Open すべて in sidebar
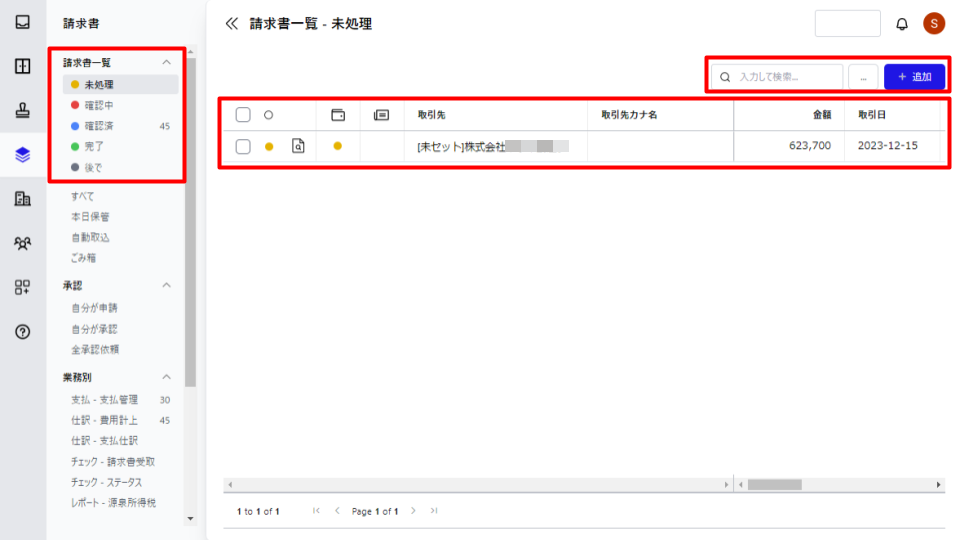 (x=83, y=196)
